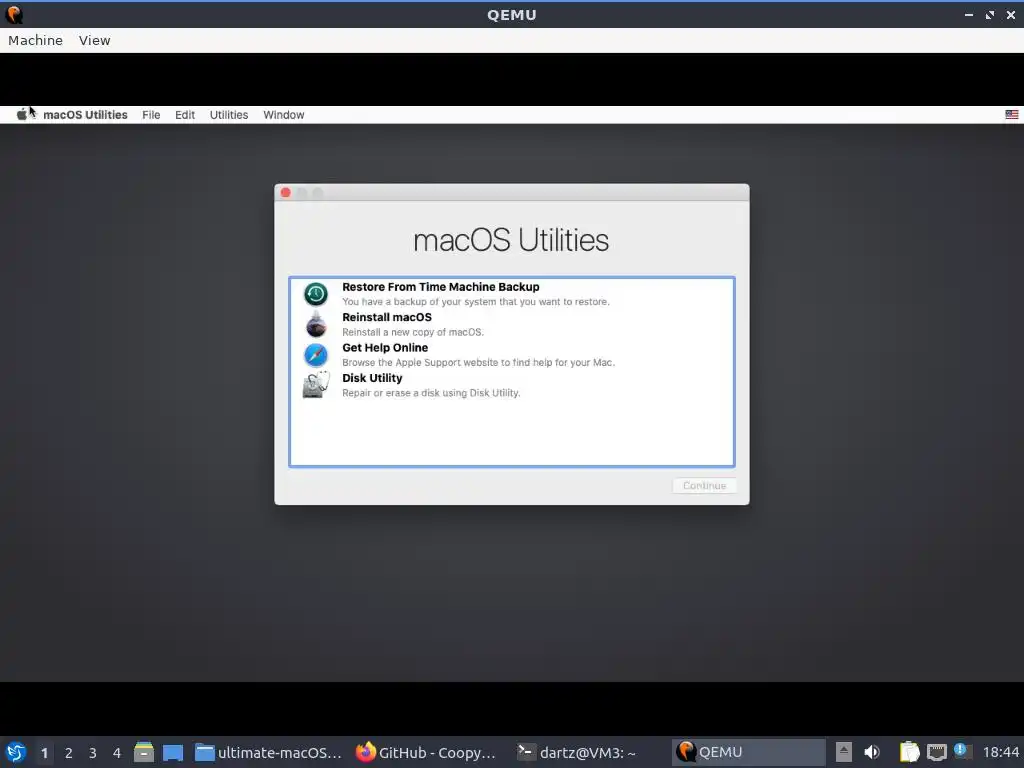Open the macOS Edit menu
The height and width of the screenshot is (768, 1024).
click(185, 115)
